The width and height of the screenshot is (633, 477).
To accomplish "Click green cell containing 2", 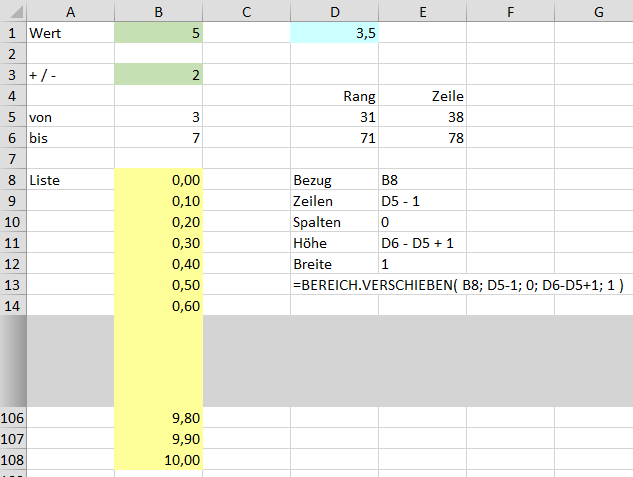I will 158,75.
